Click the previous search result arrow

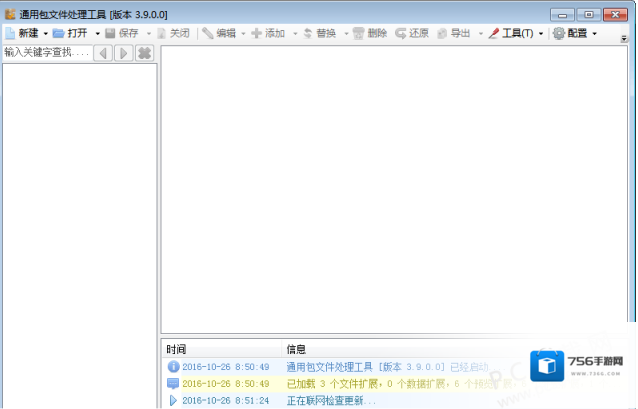point(102,53)
